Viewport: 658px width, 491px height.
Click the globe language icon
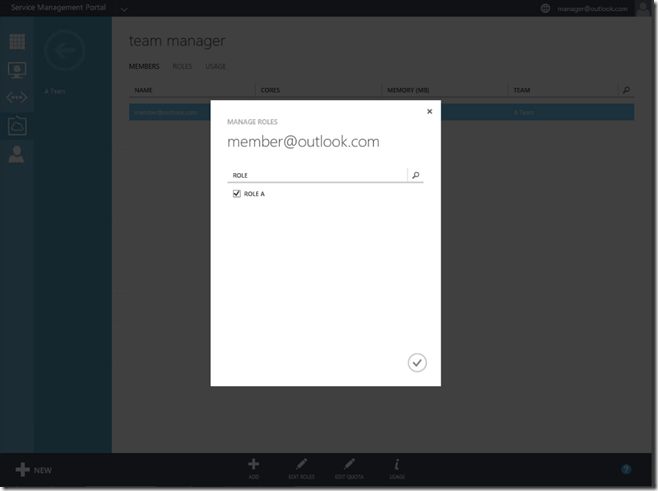pos(545,8)
